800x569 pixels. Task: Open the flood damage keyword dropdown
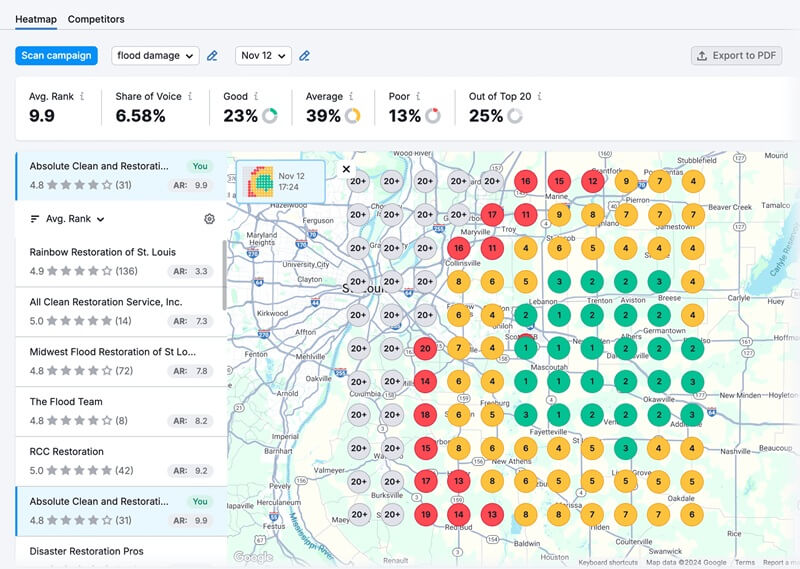pyautogui.click(x=155, y=56)
